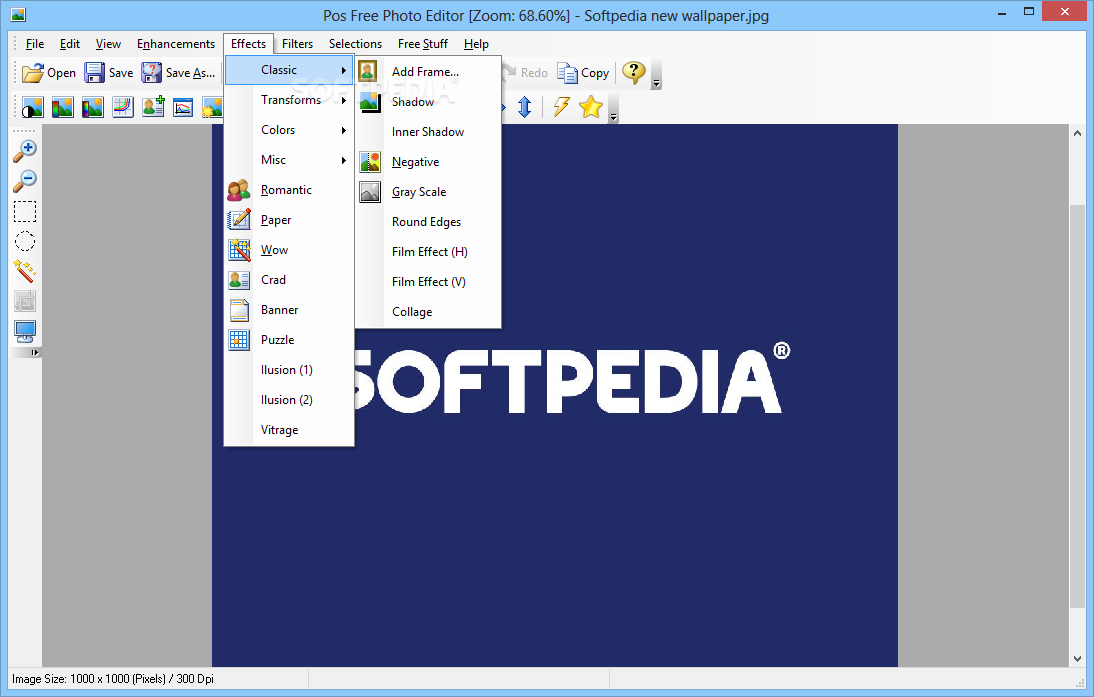Click the Open folder icon in toolbar
This screenshot has height=697, width=1094.
pyautogui.click(x=32, y=73)
